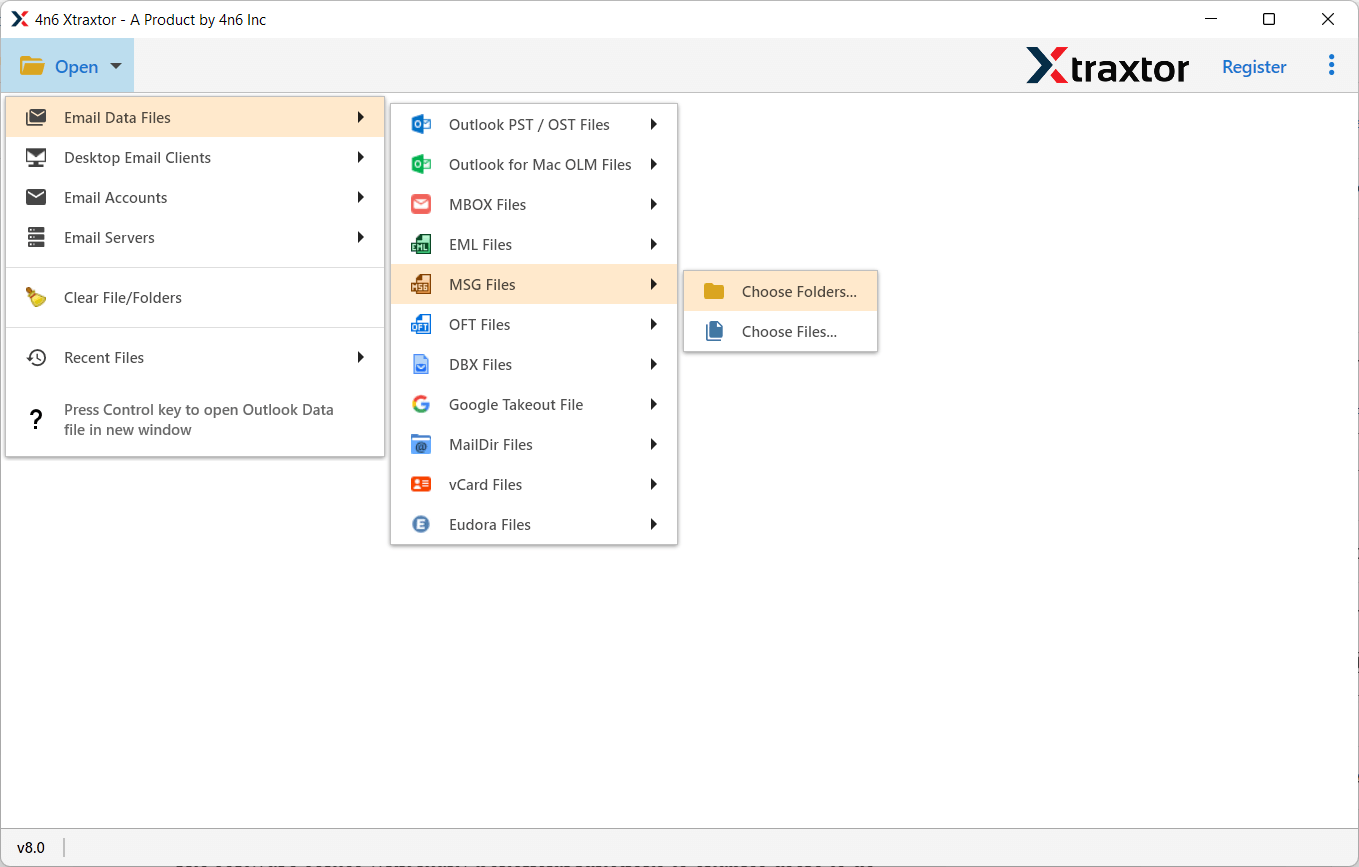Viewport: 1359px width, 867px height.
Task: Open the Outlook for Mac OLM Files entry
Action: 534,164
